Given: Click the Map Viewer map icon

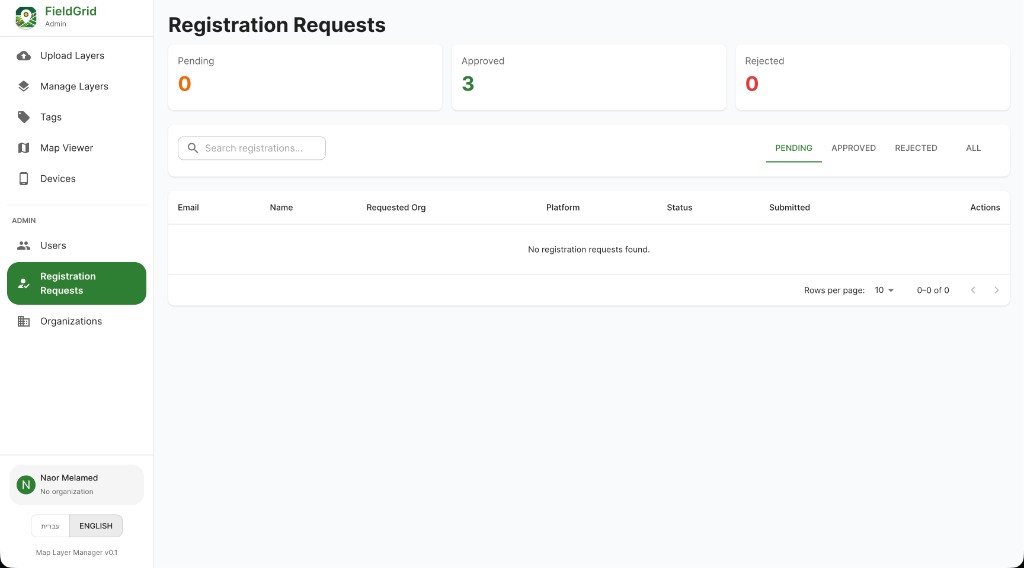Looking at the screenshot, I should point(24,148).
